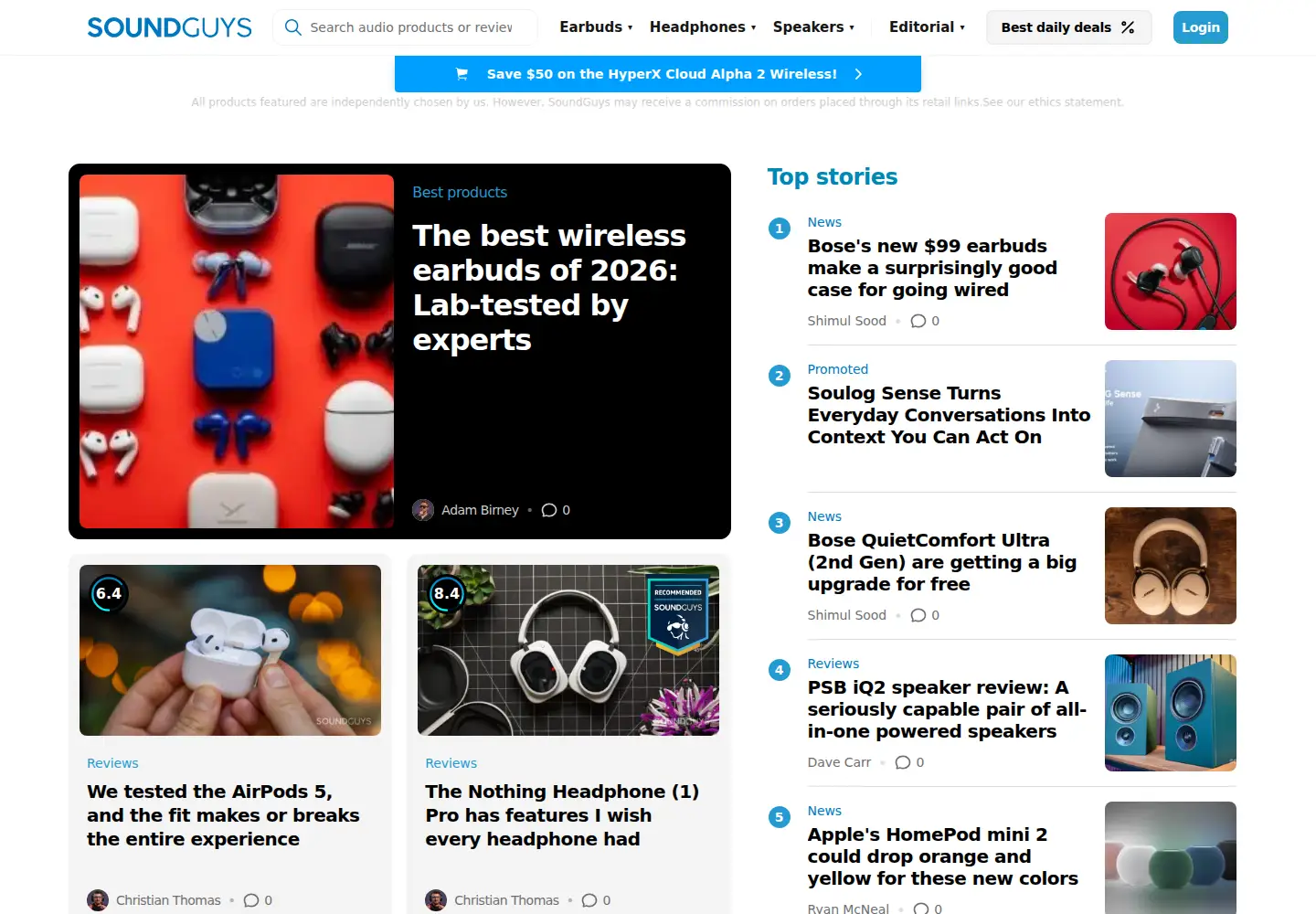Image resolution: width=1316 pixels, height=914 pixels.
Task: Click the Login button
Action: [x=1200, y=27]
